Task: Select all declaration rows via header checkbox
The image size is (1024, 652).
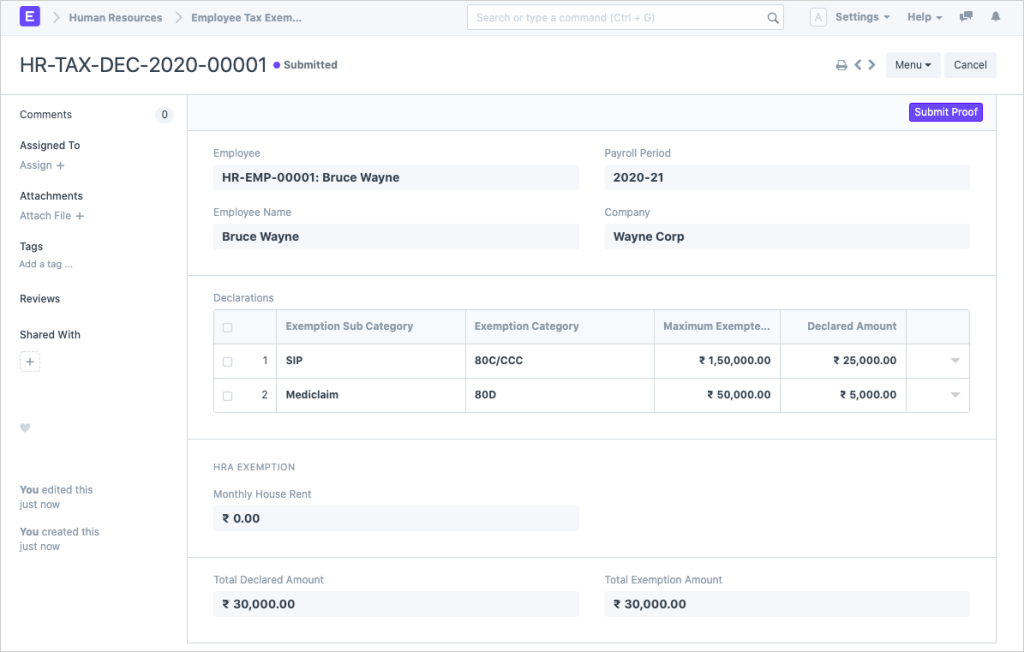Action: [228, 326]
